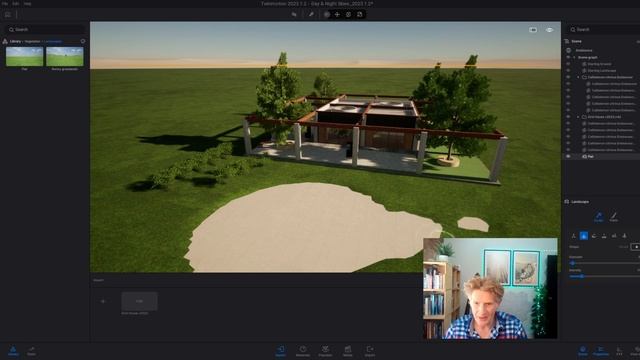Click the Scene panel search field
Viewport: 640px width, 360px height.
pos(603,29)
